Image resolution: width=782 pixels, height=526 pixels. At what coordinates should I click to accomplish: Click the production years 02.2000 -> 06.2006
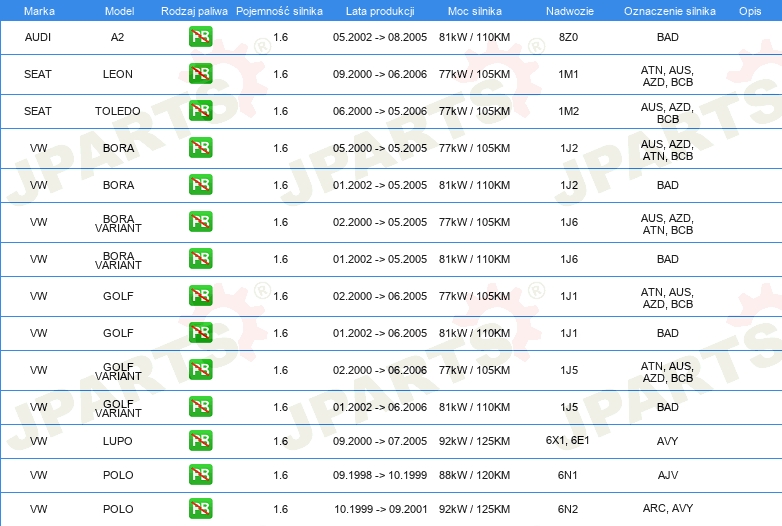point(380,370)
